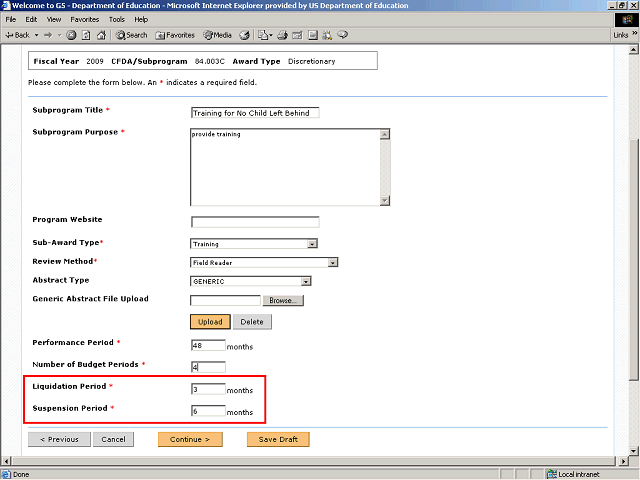Screen dimensions: 640x480
Task: Open the Favorites toolbar button
Action: coord(175,35)
